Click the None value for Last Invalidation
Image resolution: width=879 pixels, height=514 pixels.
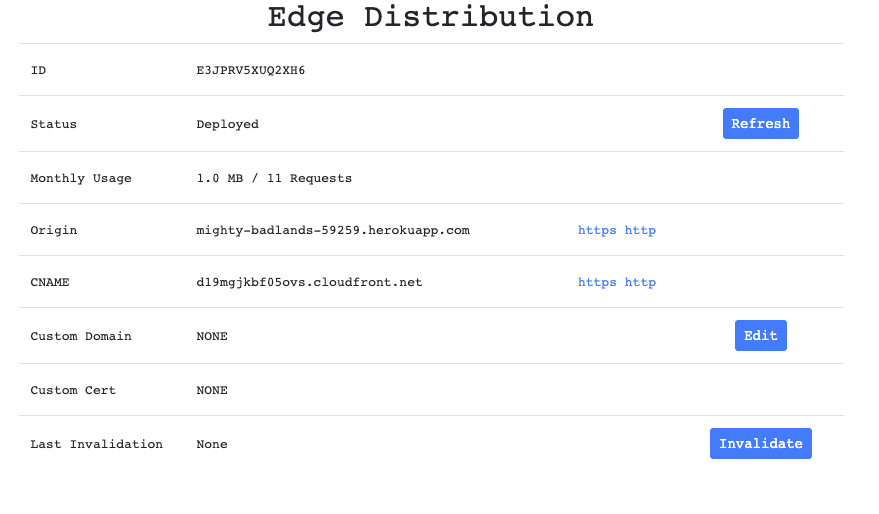(x=212, y=444)
